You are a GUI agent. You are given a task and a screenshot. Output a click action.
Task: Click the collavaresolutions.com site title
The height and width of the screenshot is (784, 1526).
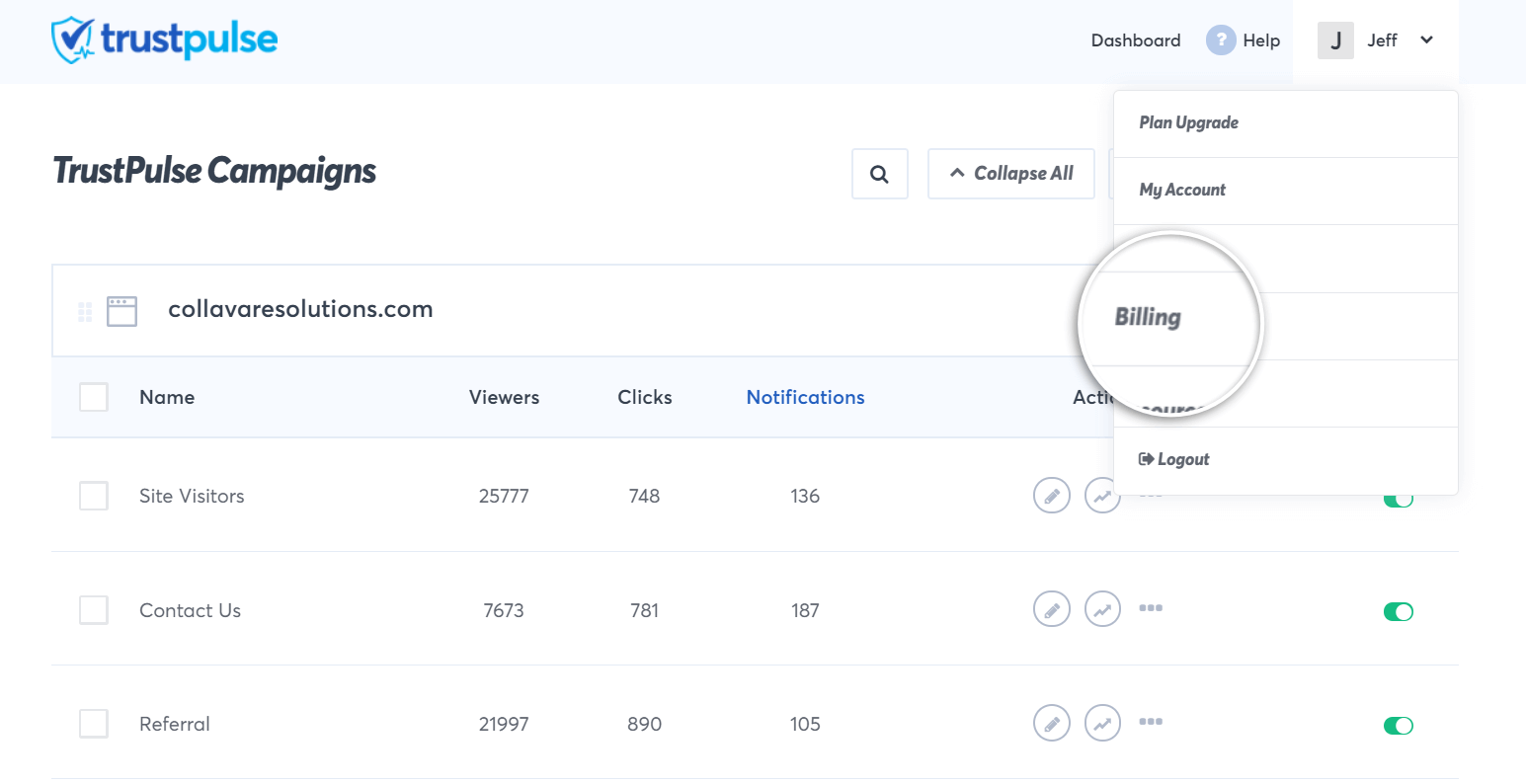tap(300, 309)
